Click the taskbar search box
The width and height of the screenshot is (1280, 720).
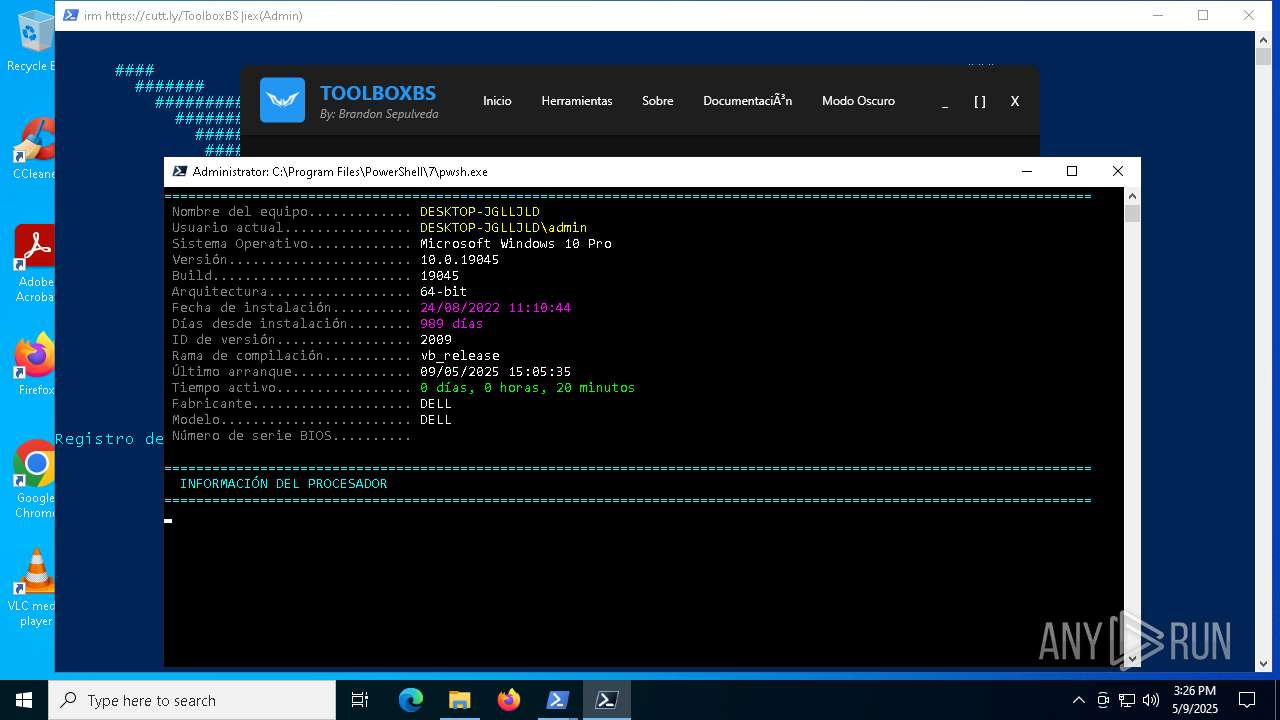(x=192, y=700)
